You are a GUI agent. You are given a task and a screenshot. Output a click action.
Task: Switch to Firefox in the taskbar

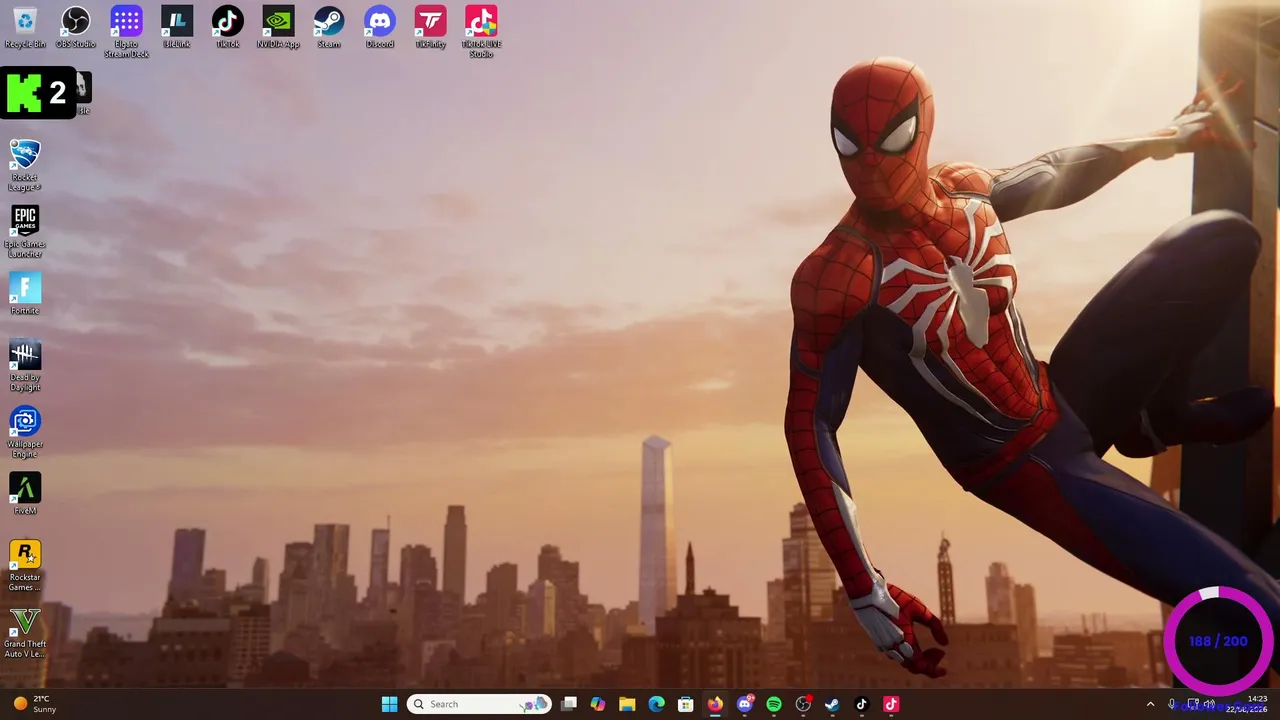715,704
